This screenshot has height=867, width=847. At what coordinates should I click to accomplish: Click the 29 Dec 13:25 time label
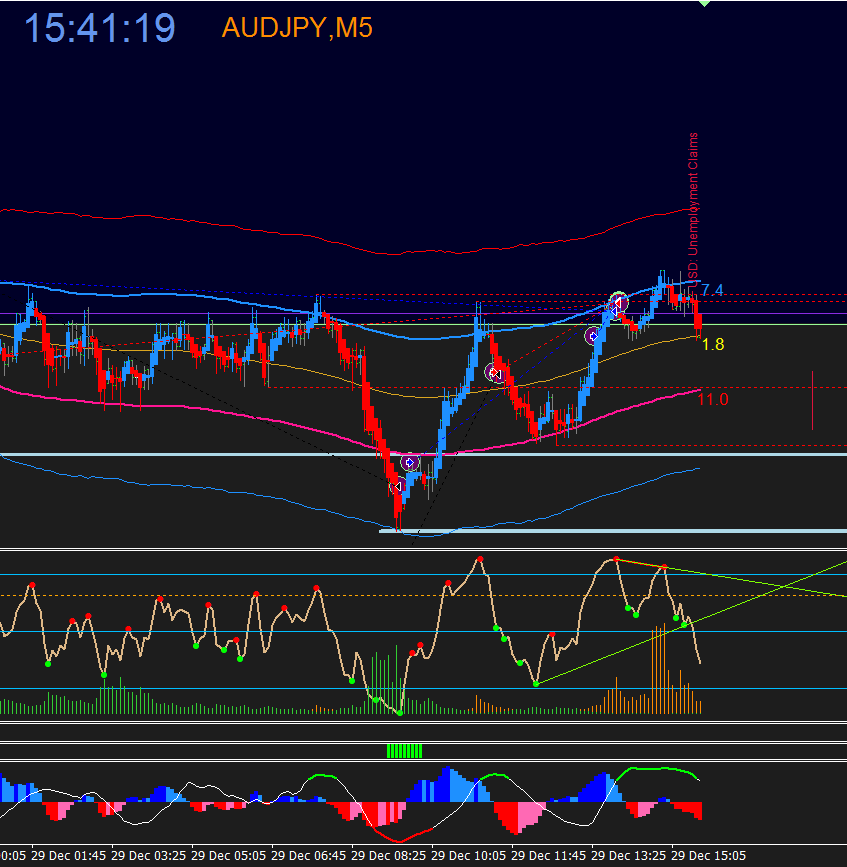(629, 855)
